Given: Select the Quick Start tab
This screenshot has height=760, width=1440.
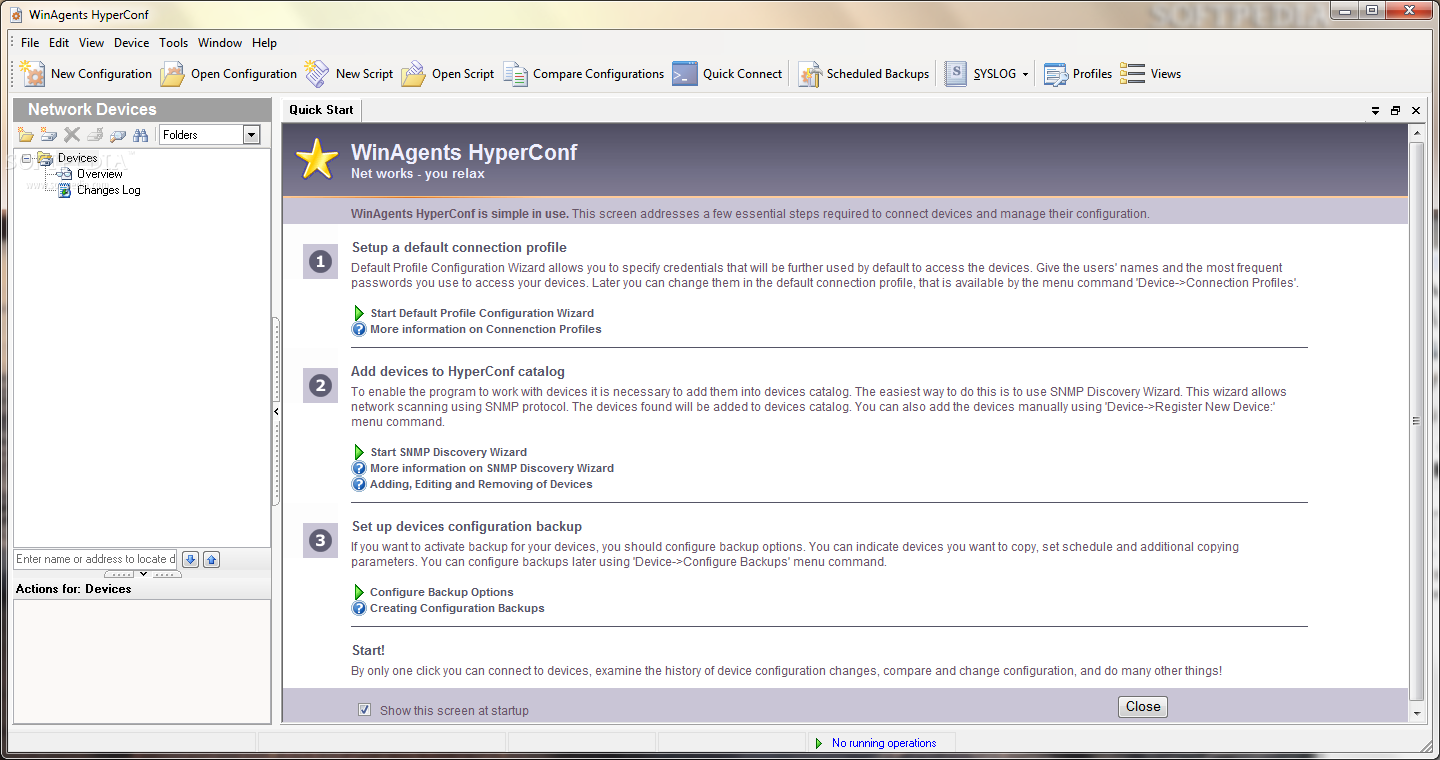Looking at the screenshot, I should point(321,110).
